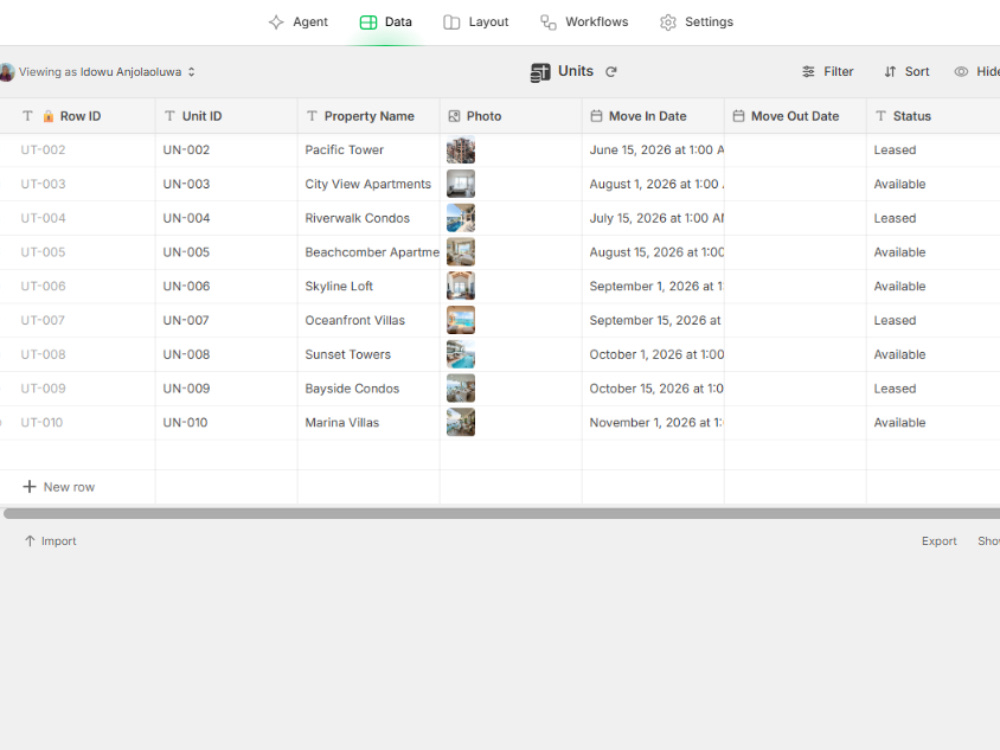Screen dimensions: 1000x750
Task: Click the plus icon beside New row
Action: [x=29, y=487]
